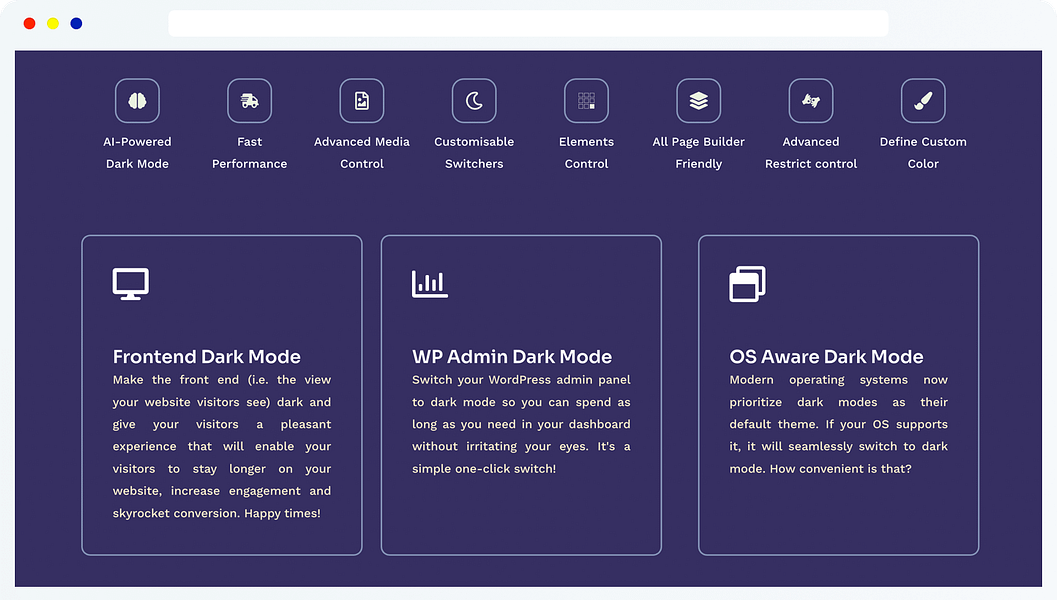Screen dimensions: 1057x600
Task: Click the All Page Builder layers icon
Action: click(x=698, y=101)
